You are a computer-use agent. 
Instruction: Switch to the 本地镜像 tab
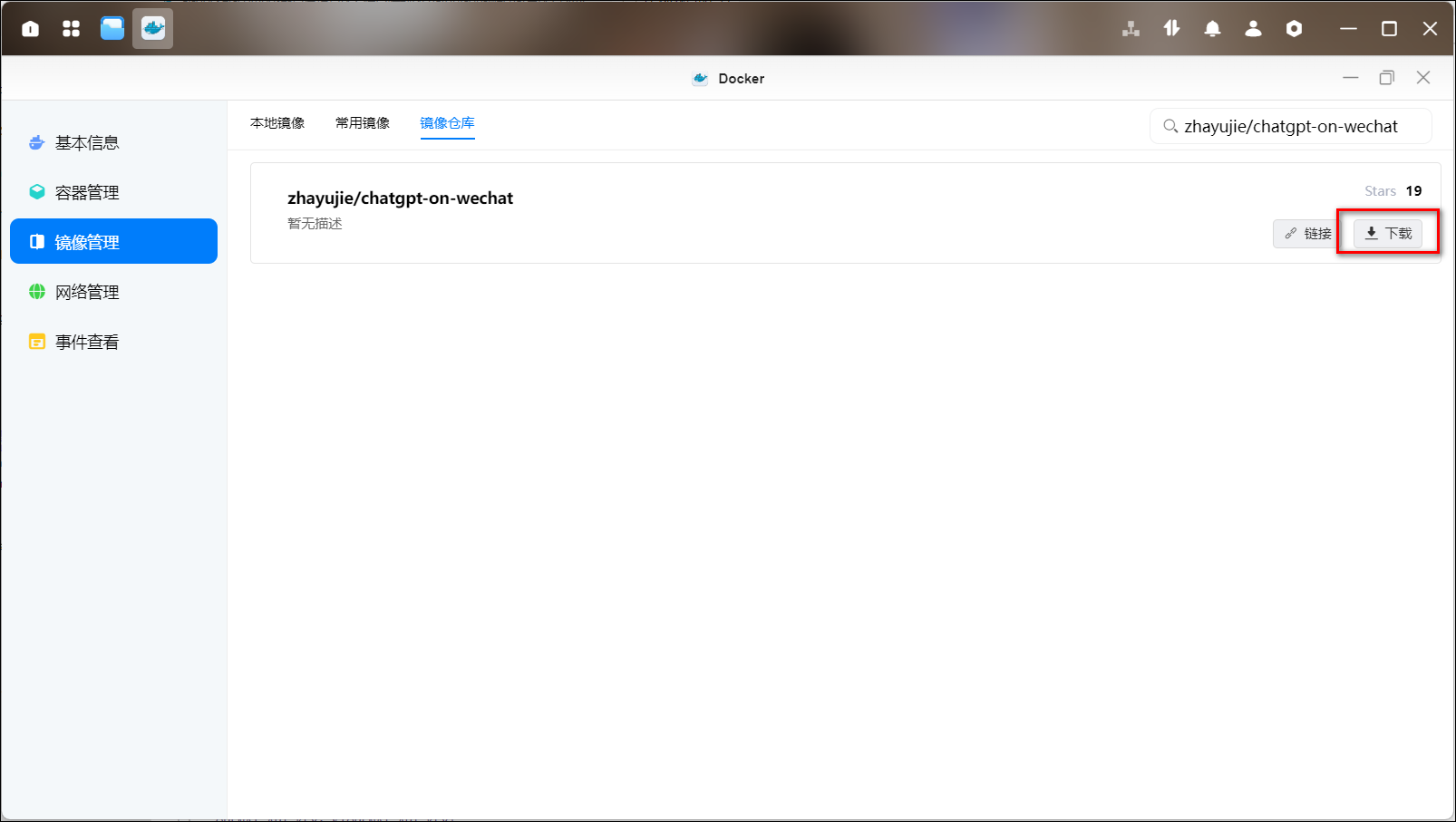[x=277, y=123]
